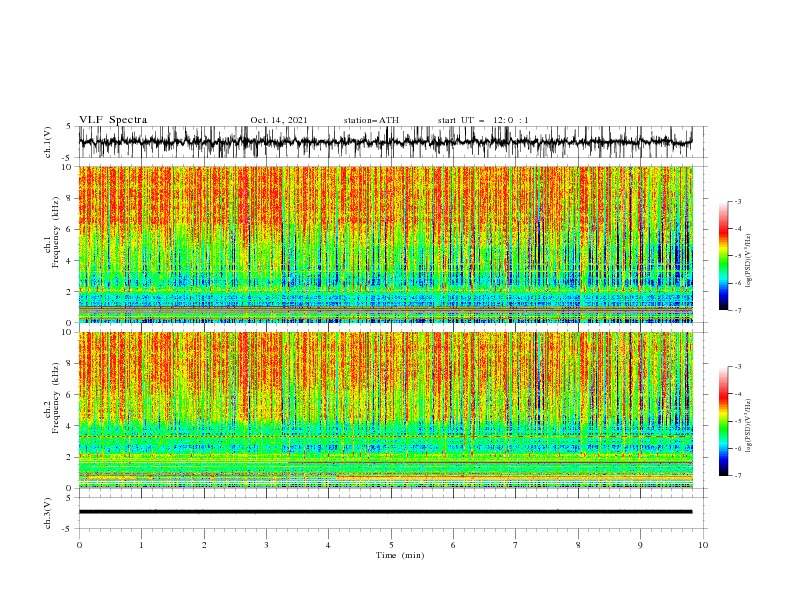This screenshot has height=612, width=792.
Task: Click the ch.1 spectrogram color scale bar
Action: click(723, 256)
